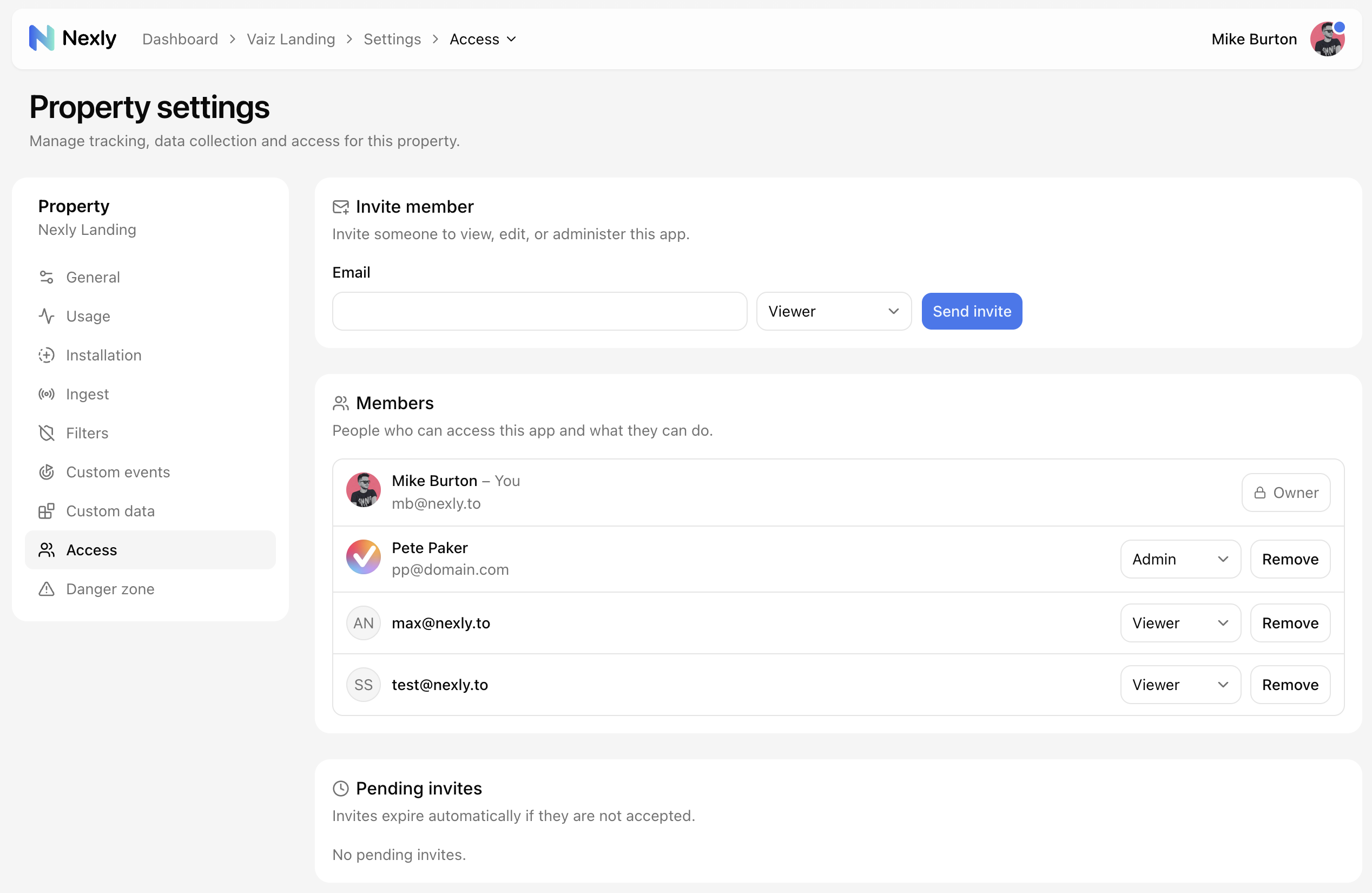This screenshot has height=893, width=1372.
Task: Click the test@nexly.to member text
Action: [x=440, y=685]
